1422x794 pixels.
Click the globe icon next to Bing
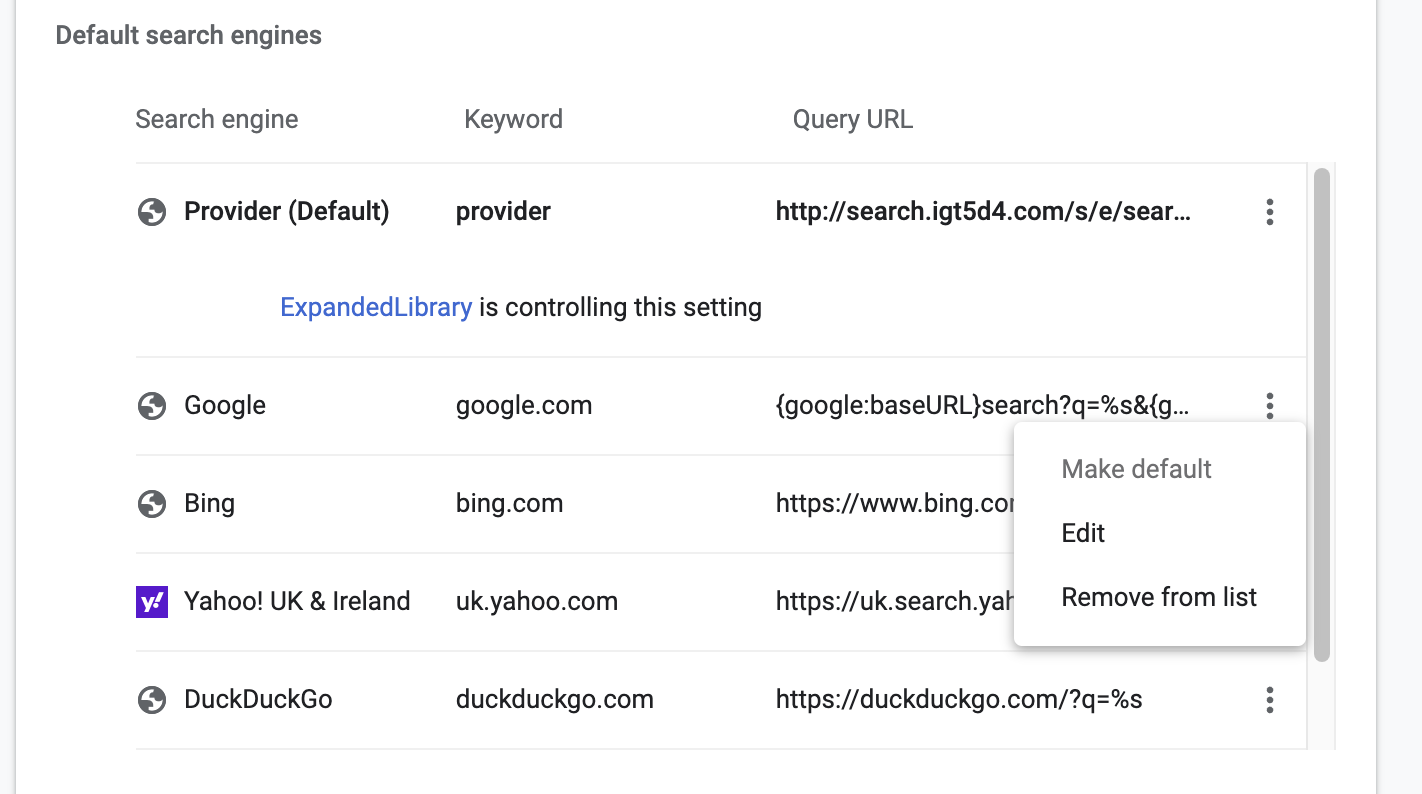(151, 503)
